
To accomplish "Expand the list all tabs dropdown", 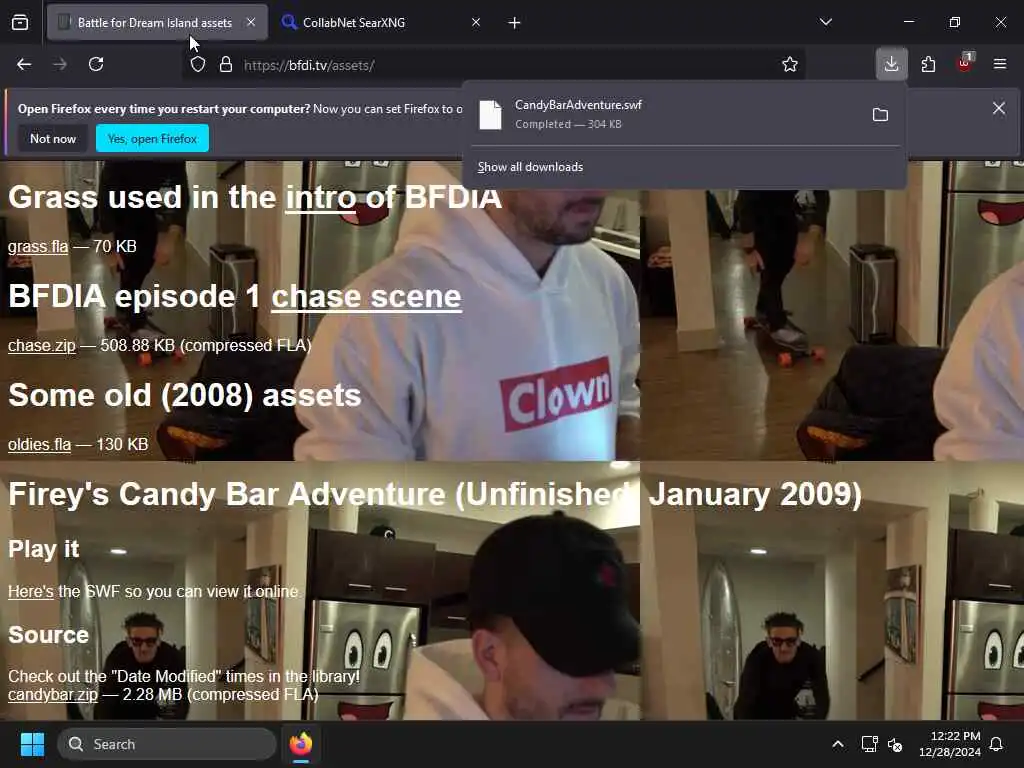I will point(825,22).
